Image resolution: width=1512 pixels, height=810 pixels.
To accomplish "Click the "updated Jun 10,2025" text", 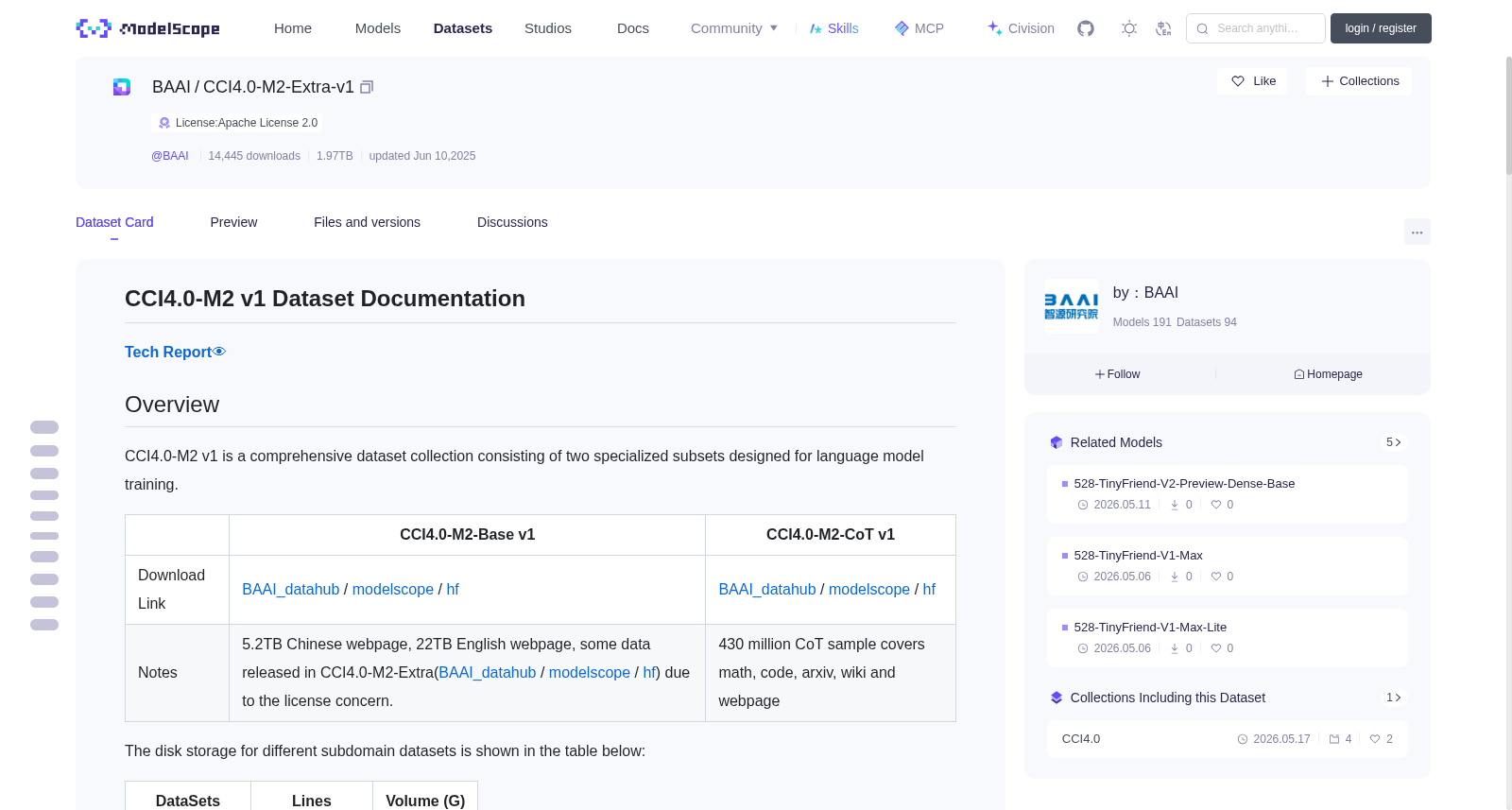I will [x=422, y=156].
